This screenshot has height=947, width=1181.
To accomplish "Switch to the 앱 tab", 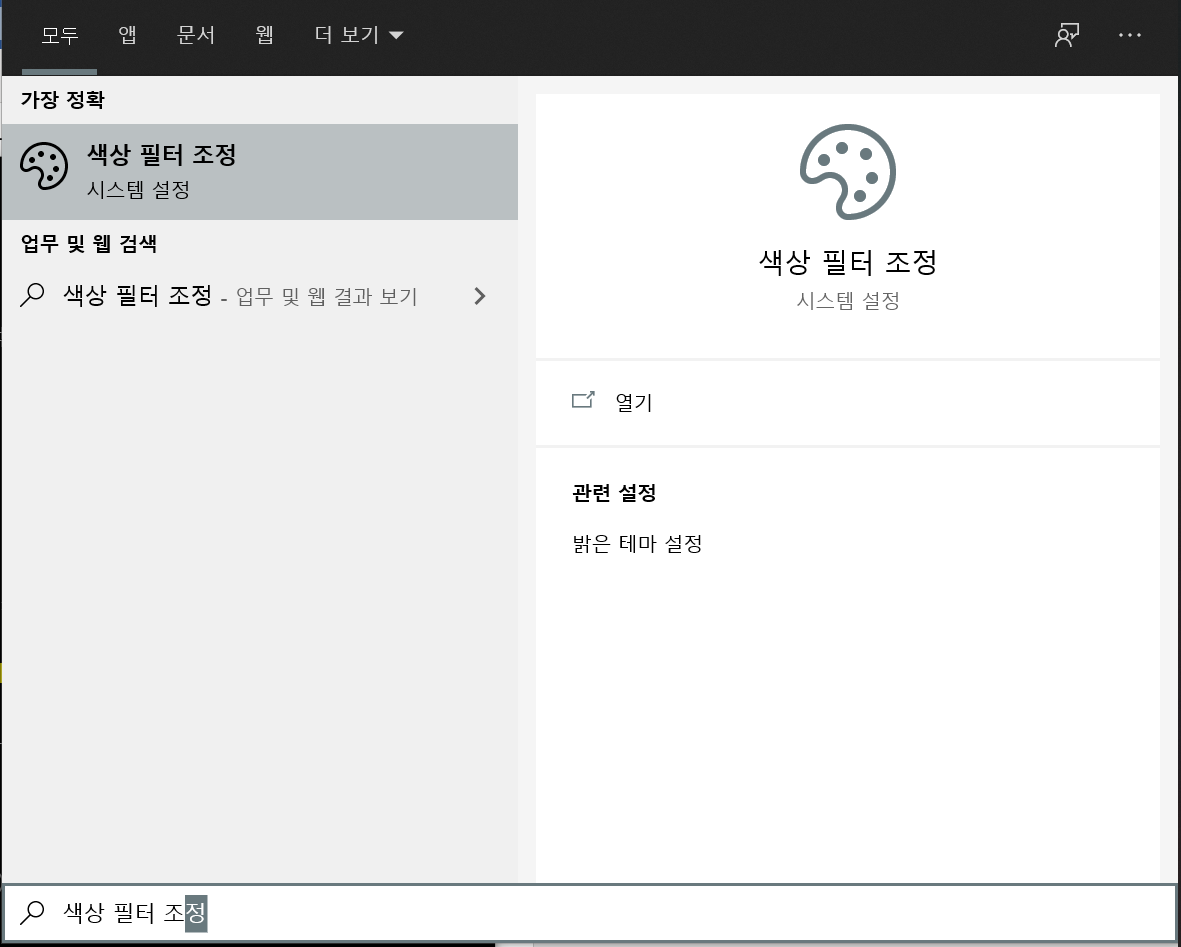I will tap(127, 35).
